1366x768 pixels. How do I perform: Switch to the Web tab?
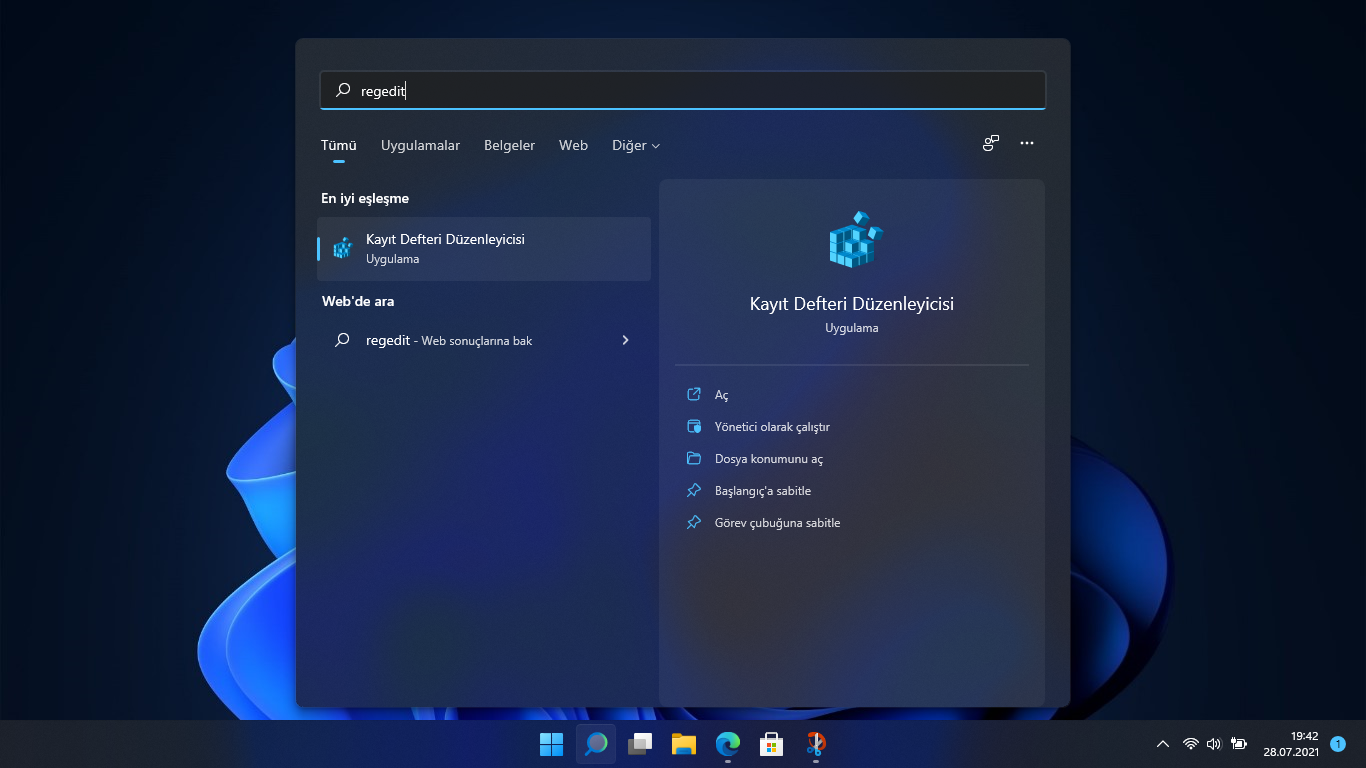(573, 145)
